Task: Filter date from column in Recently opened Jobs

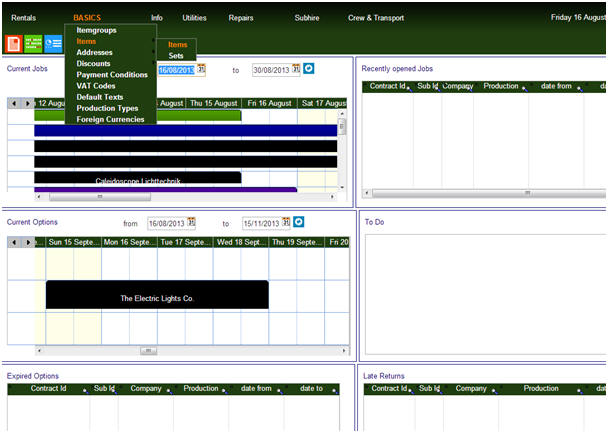Action: point(580,89)
